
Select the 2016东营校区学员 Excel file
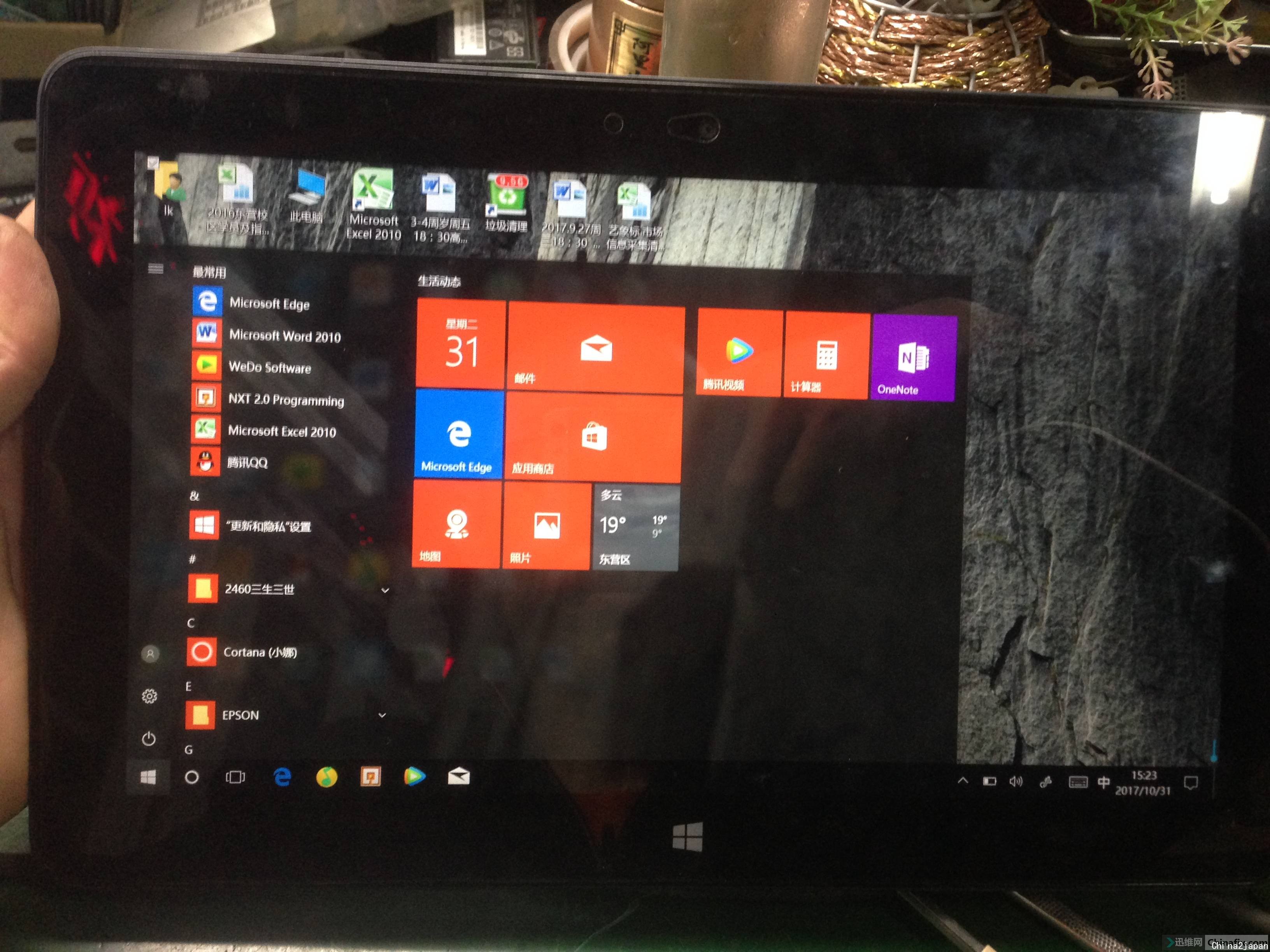pyautogui.click(x=238, y=199)
